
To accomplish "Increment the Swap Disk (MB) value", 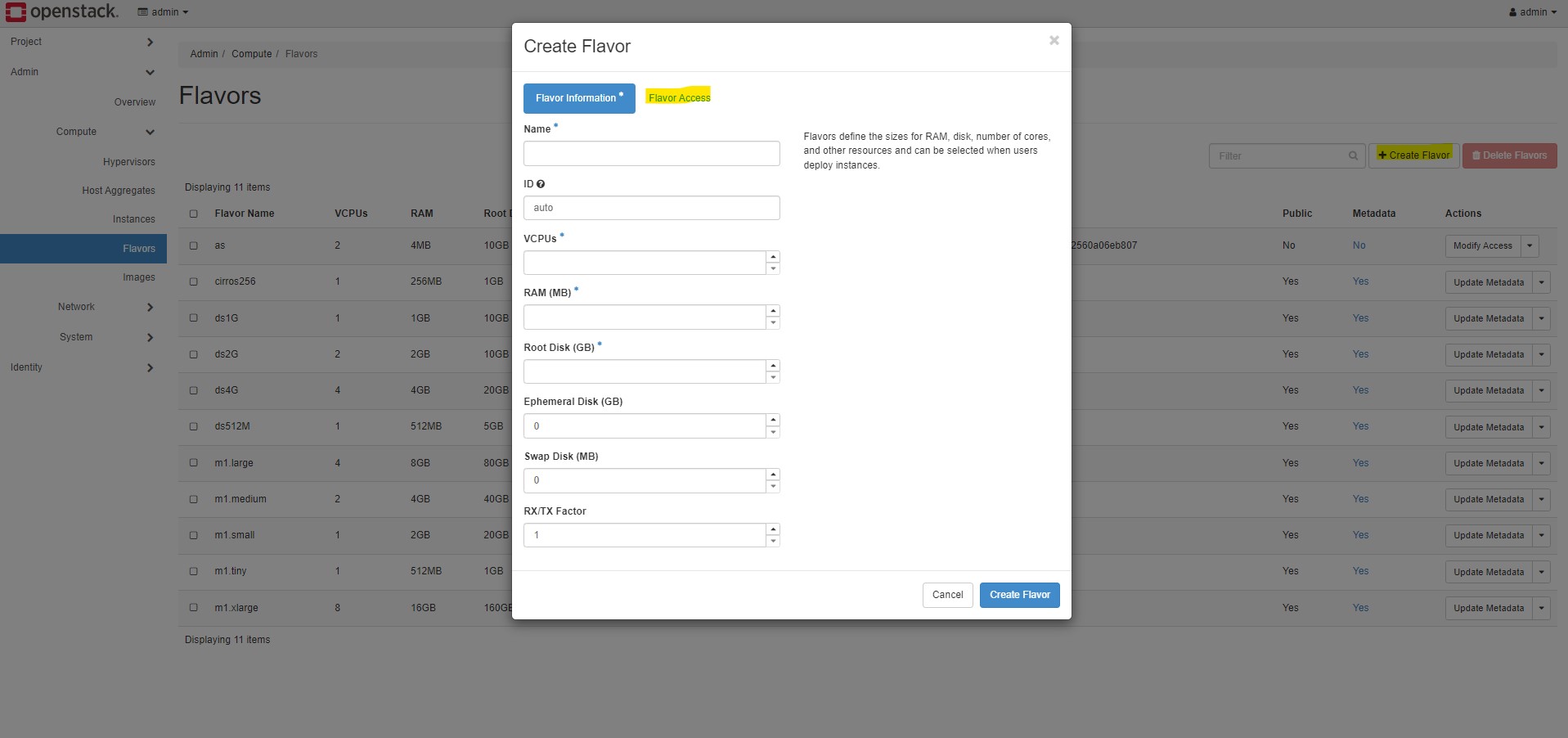I will (x=773, y=475).
